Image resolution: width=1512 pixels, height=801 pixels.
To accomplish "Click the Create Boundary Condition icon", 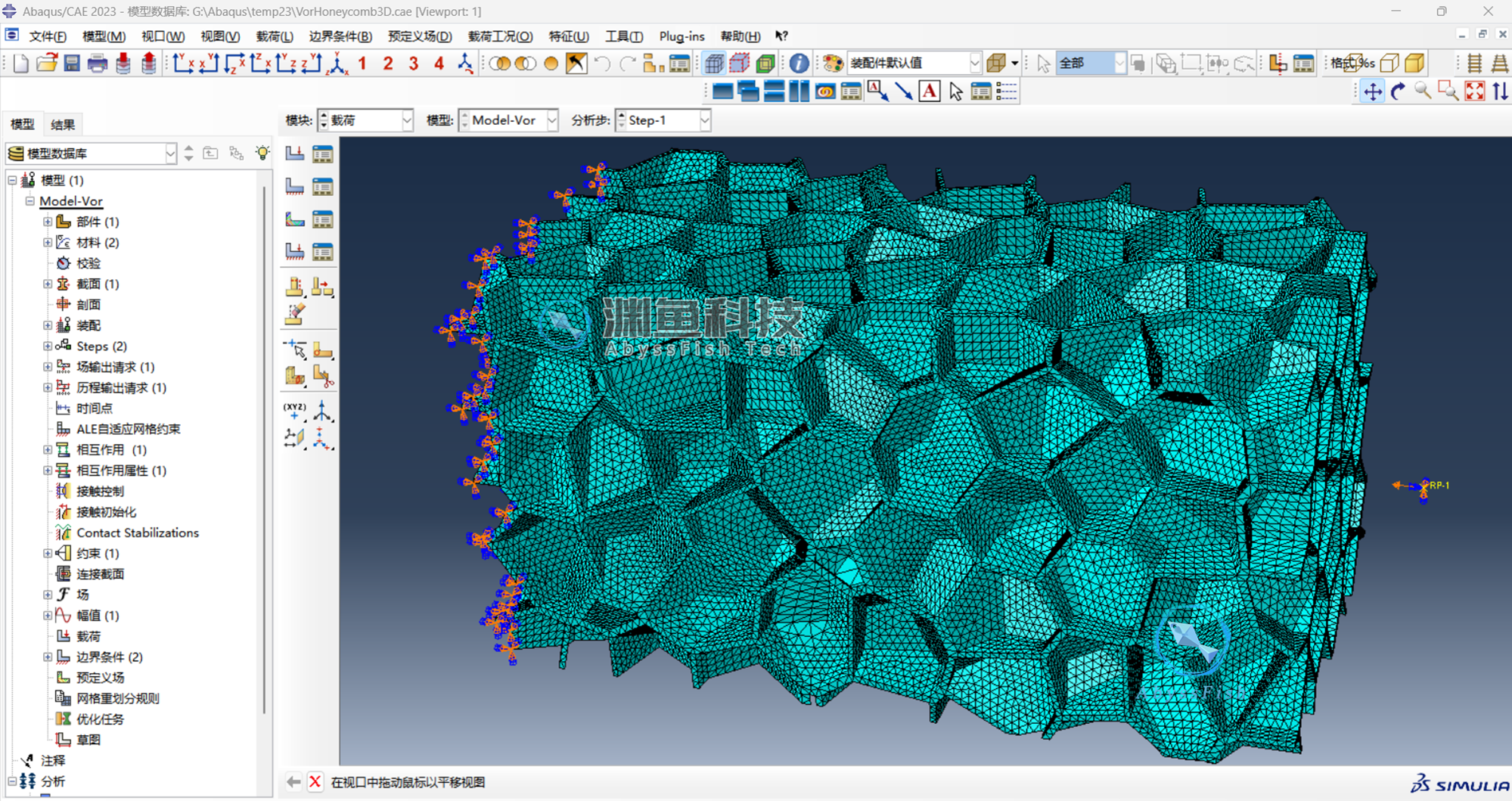I will [x=295, y=186].
